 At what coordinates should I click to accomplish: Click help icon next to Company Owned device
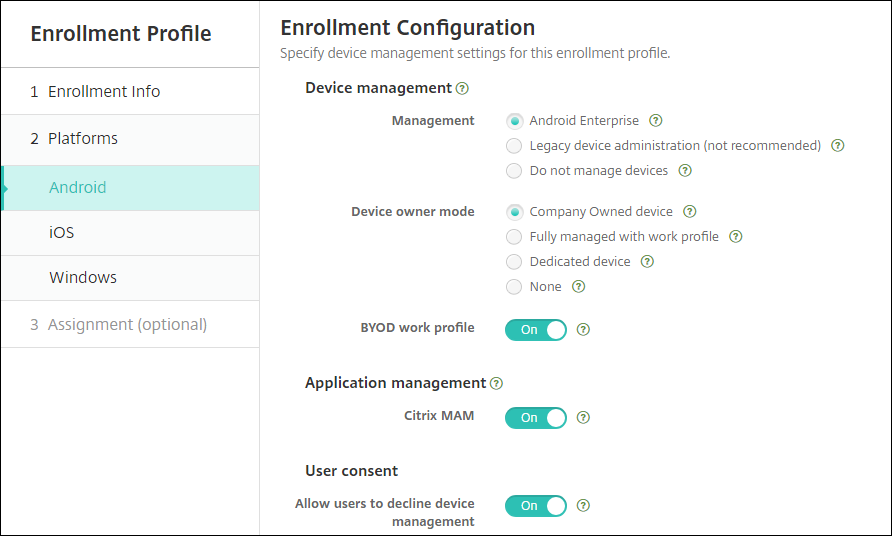[689, 212]
